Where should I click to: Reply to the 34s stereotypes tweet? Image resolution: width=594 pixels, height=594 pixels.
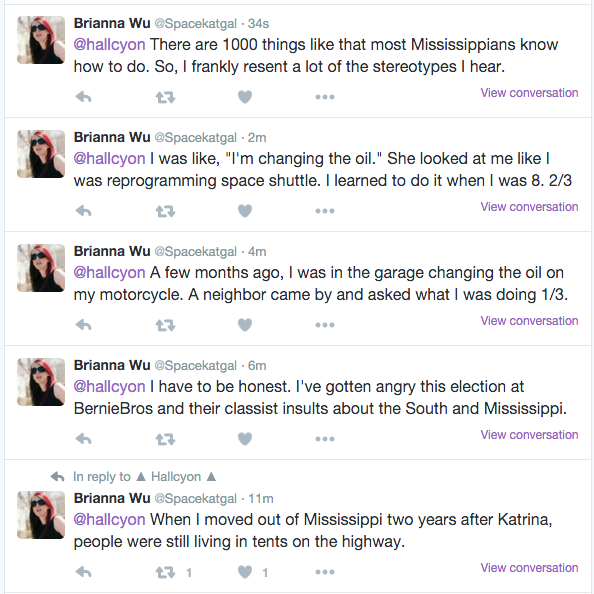click(x=83, y=97)
